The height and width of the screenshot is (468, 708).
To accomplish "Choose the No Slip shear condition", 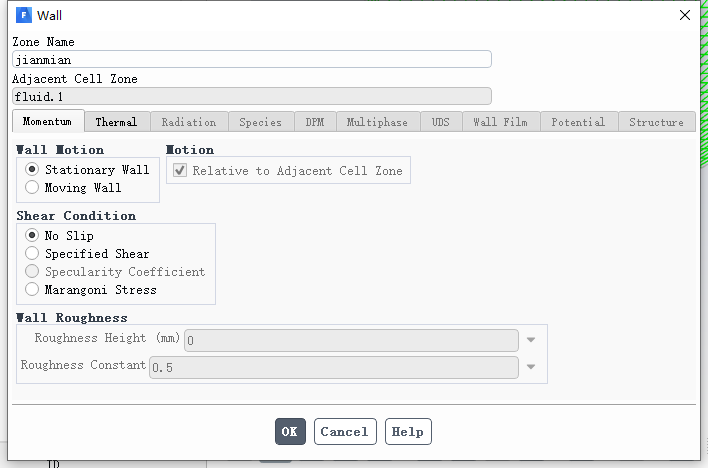I will click(x=32, y=235).
